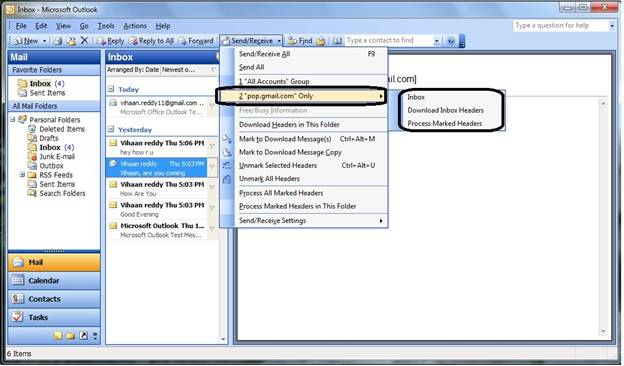Open the help question box dropdown arrow
The width and height of the screenshot is (624, 366).
point(612,25)
